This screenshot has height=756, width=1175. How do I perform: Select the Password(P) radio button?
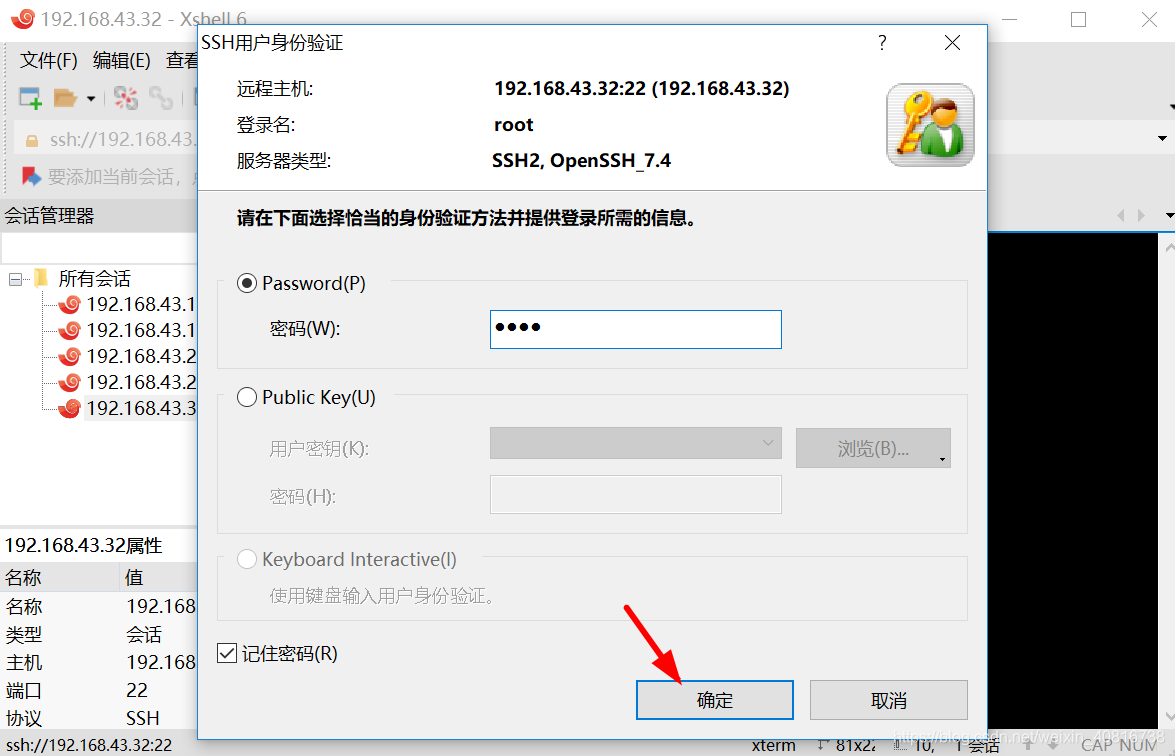[247, 283]
